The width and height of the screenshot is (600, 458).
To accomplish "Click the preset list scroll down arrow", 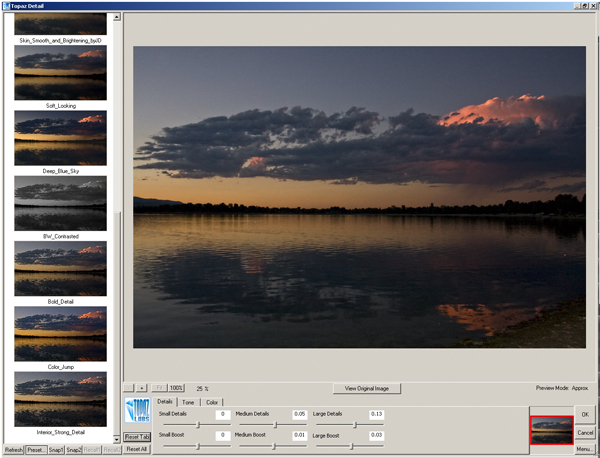I will click(x=116, y=437).
